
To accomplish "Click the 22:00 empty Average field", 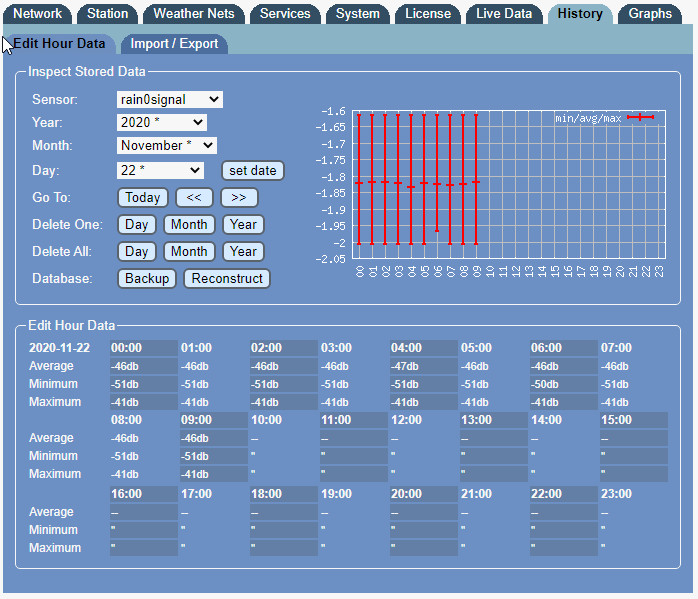I will [x=564, y=512].
